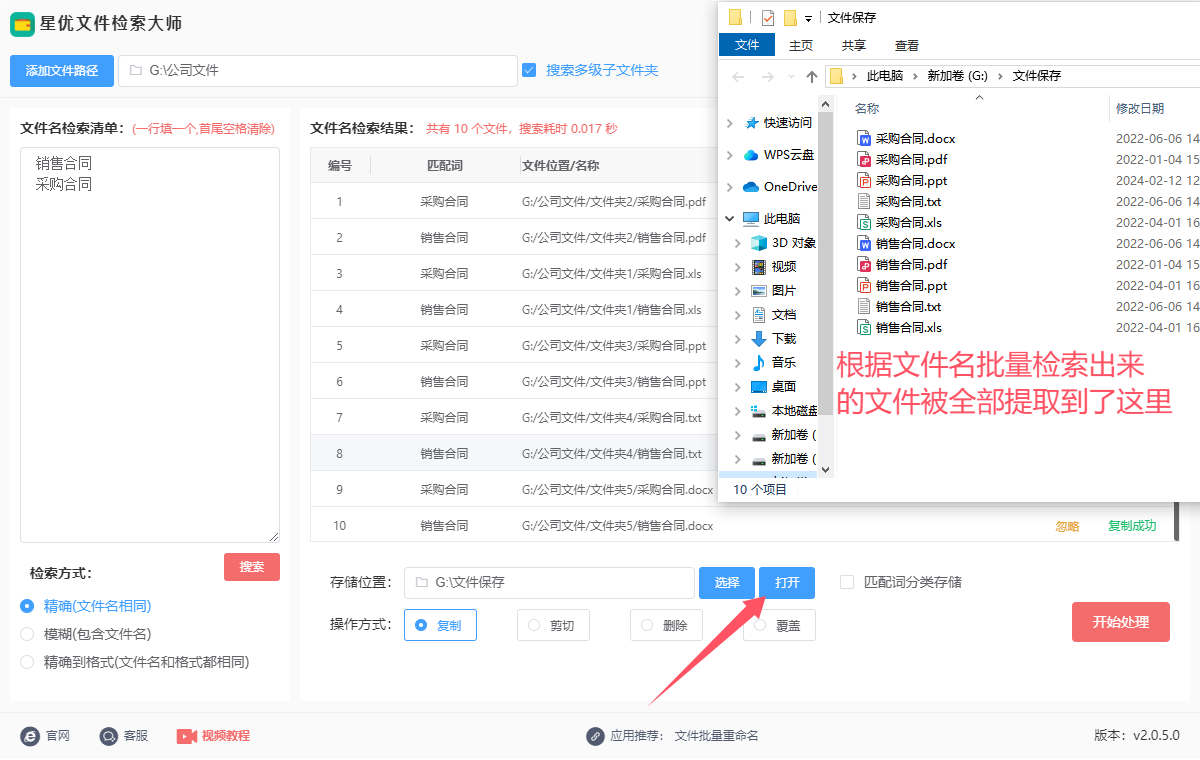Expand 快速访问 in Explorer tree
The width and height of the screenshot is (1200, 760).
coord(730,123)
